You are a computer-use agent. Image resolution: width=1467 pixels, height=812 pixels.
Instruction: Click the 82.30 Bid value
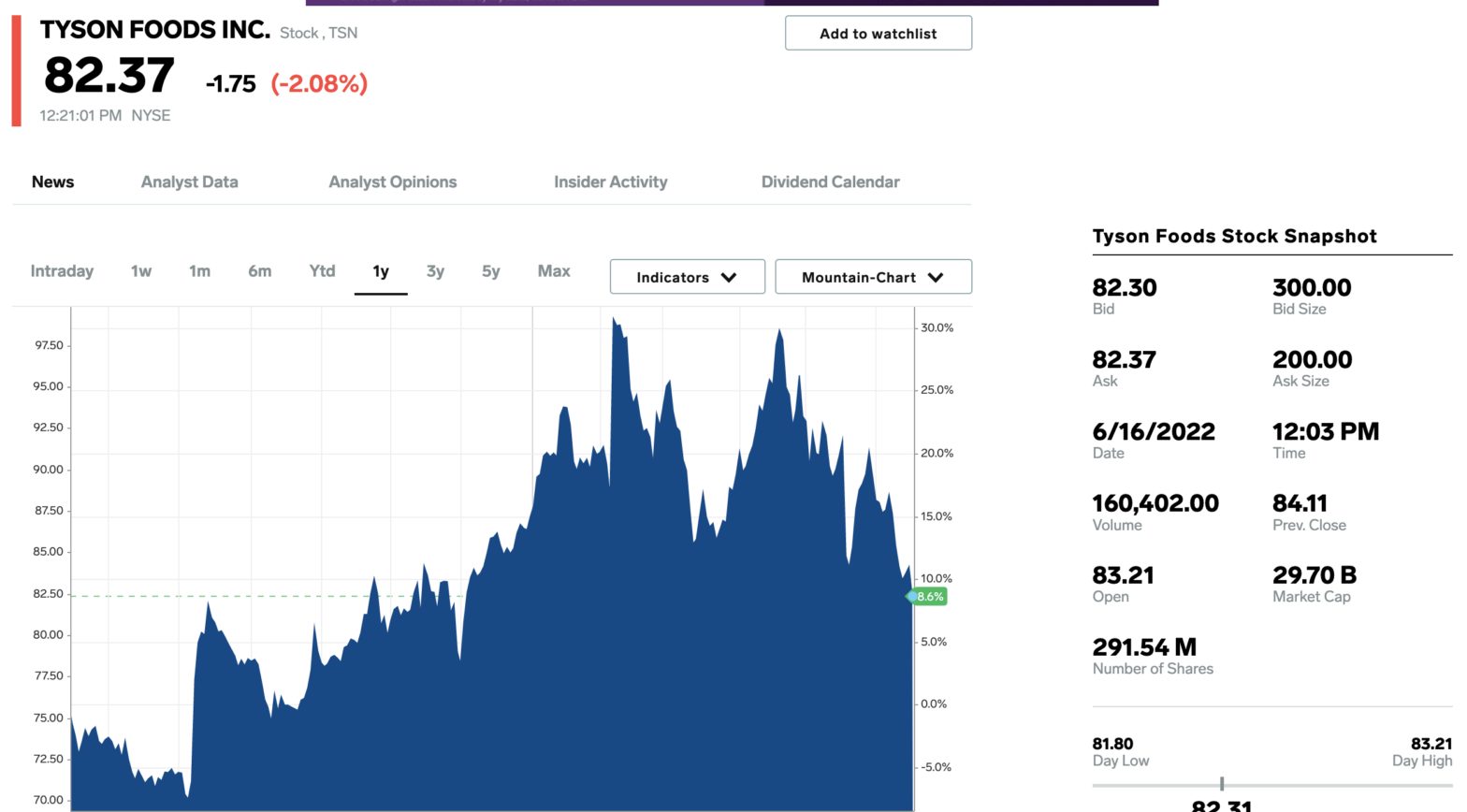click(1125, 288)
